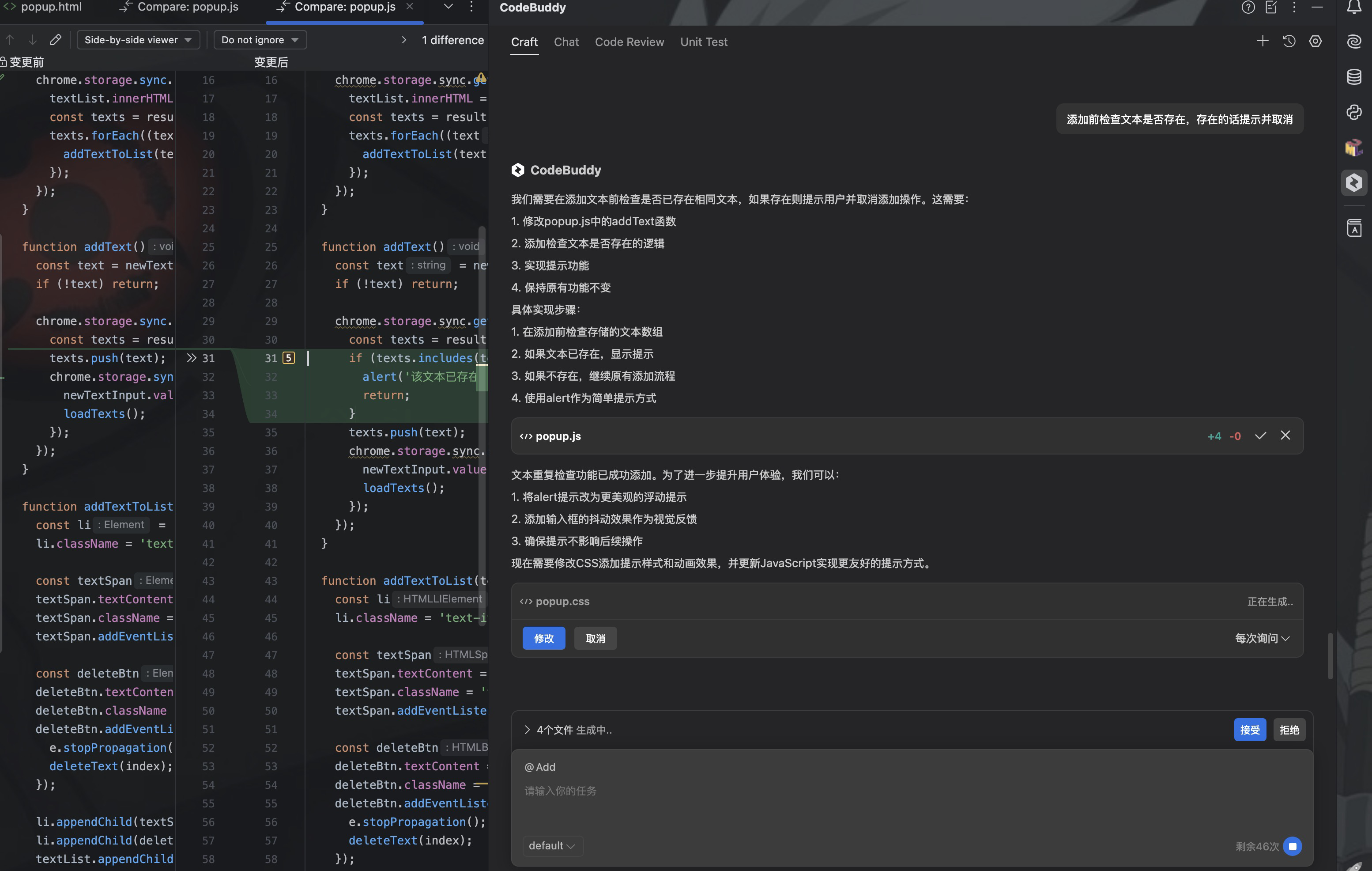Click the pencil edit icon in diff toolbar
Viewport: 1372px width, 871px height.
pyautogui.click(x=55, y=40)
